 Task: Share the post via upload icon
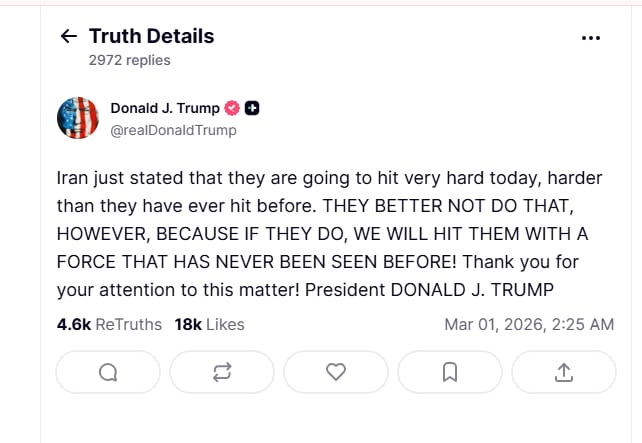(x=564, y=372)
